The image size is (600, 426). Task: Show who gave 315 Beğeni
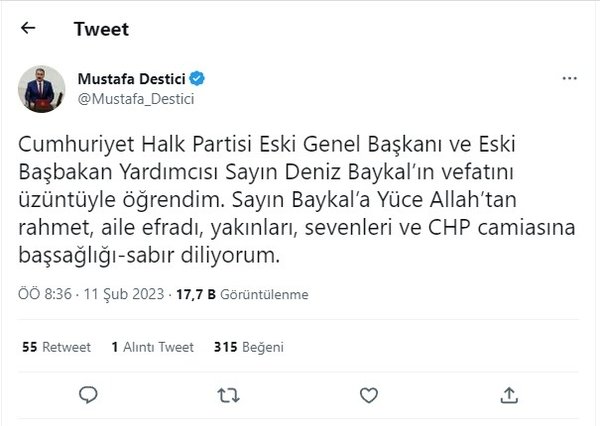(x=249, y=348)
